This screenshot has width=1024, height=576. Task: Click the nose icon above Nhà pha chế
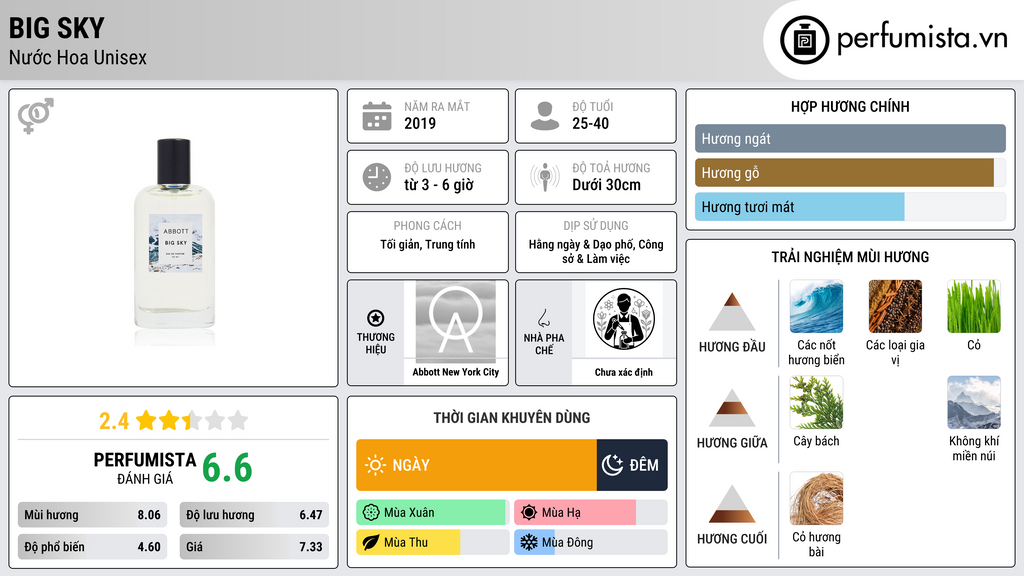(543, 318)
